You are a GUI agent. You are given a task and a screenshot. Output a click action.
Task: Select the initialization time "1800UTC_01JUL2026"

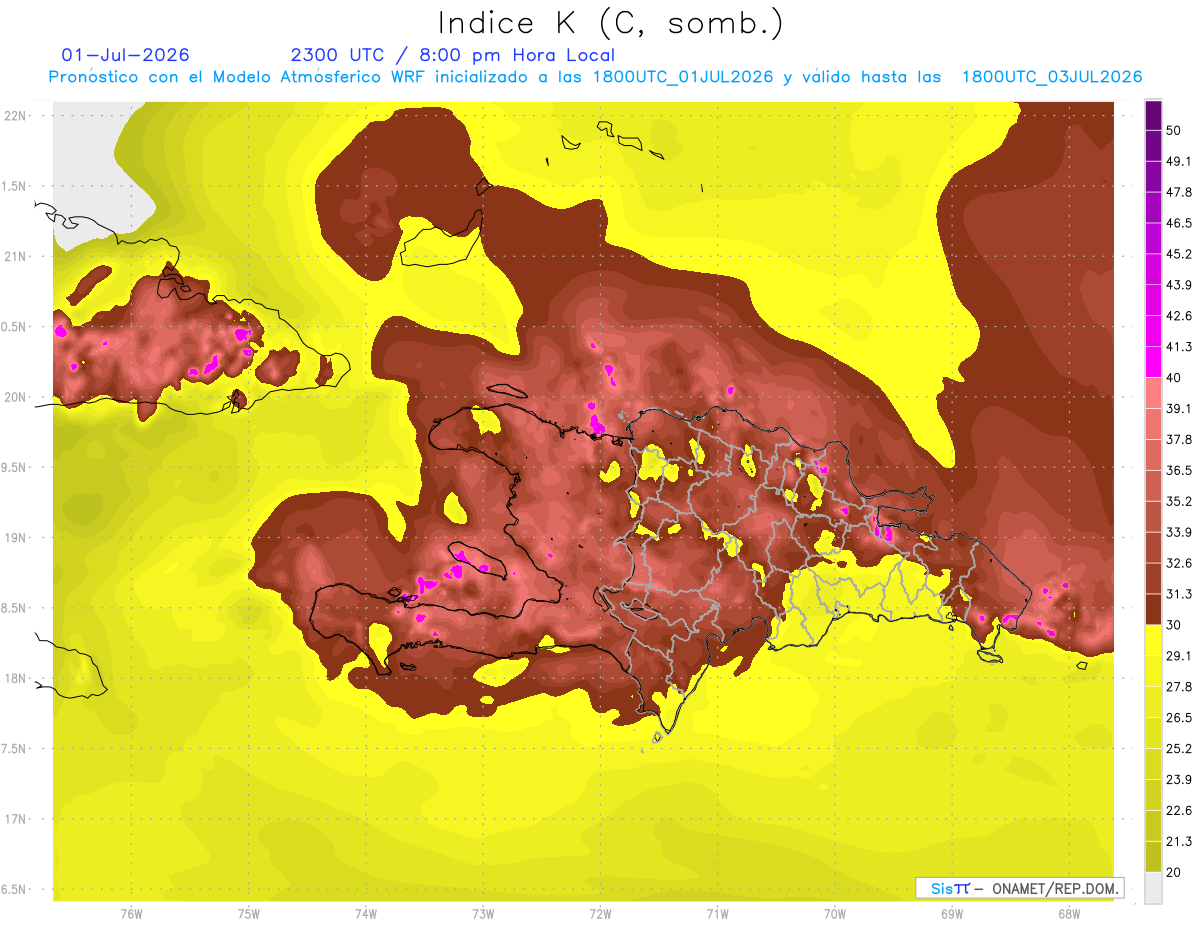[682, 77]
